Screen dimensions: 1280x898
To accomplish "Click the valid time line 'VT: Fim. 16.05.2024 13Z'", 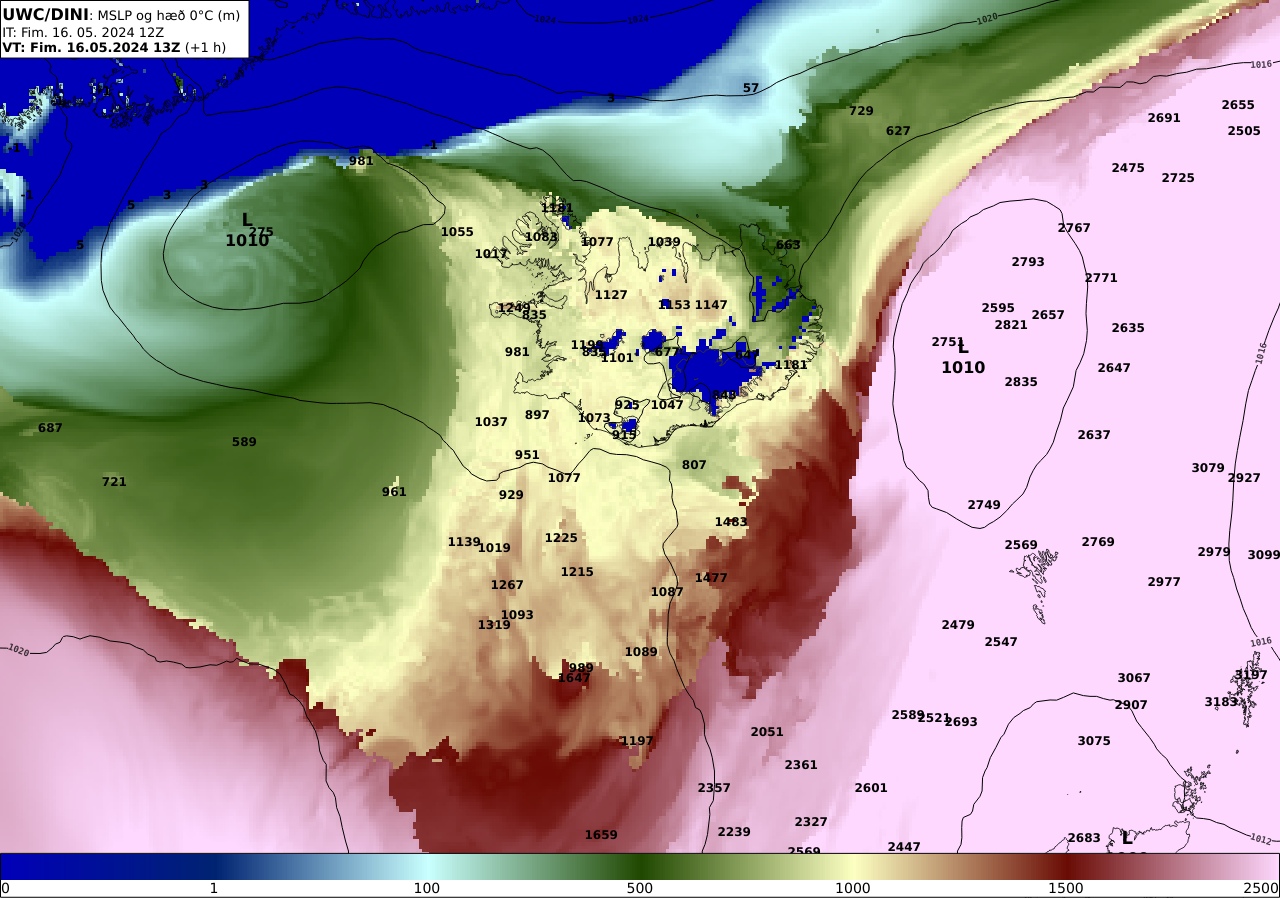I will pyautogui.click(x=92, y=47).
